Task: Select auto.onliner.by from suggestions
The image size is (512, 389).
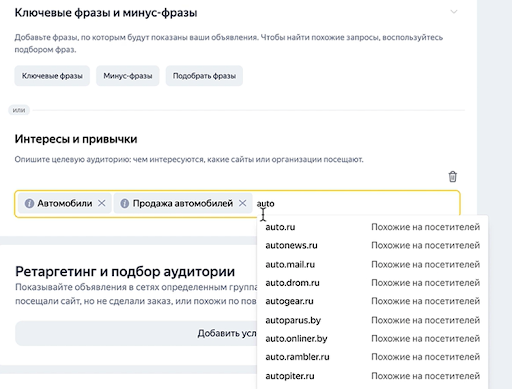Action: tap(372, 338)
